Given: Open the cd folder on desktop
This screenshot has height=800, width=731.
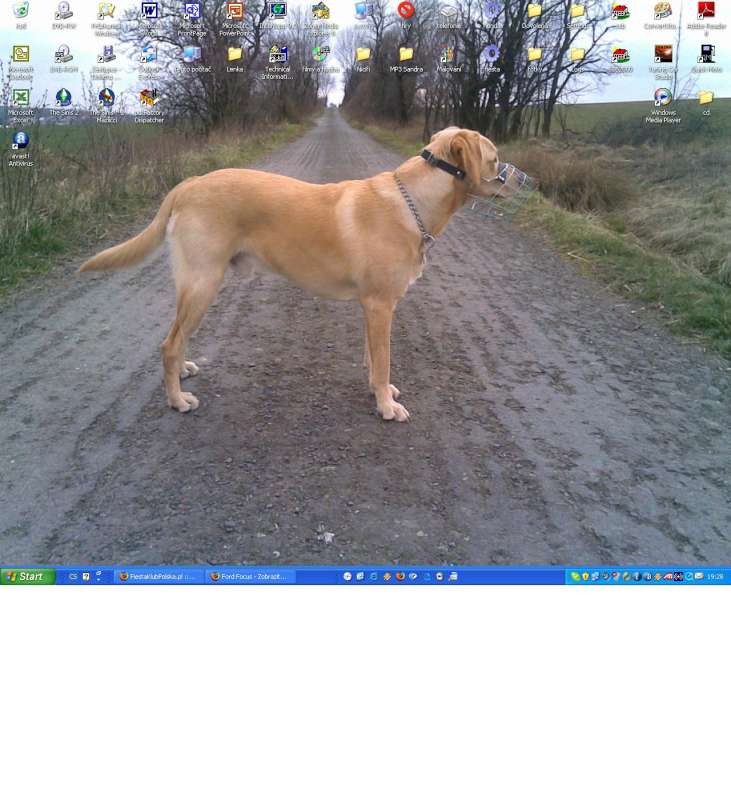Looking at the screenshot, I should point(706,98).
